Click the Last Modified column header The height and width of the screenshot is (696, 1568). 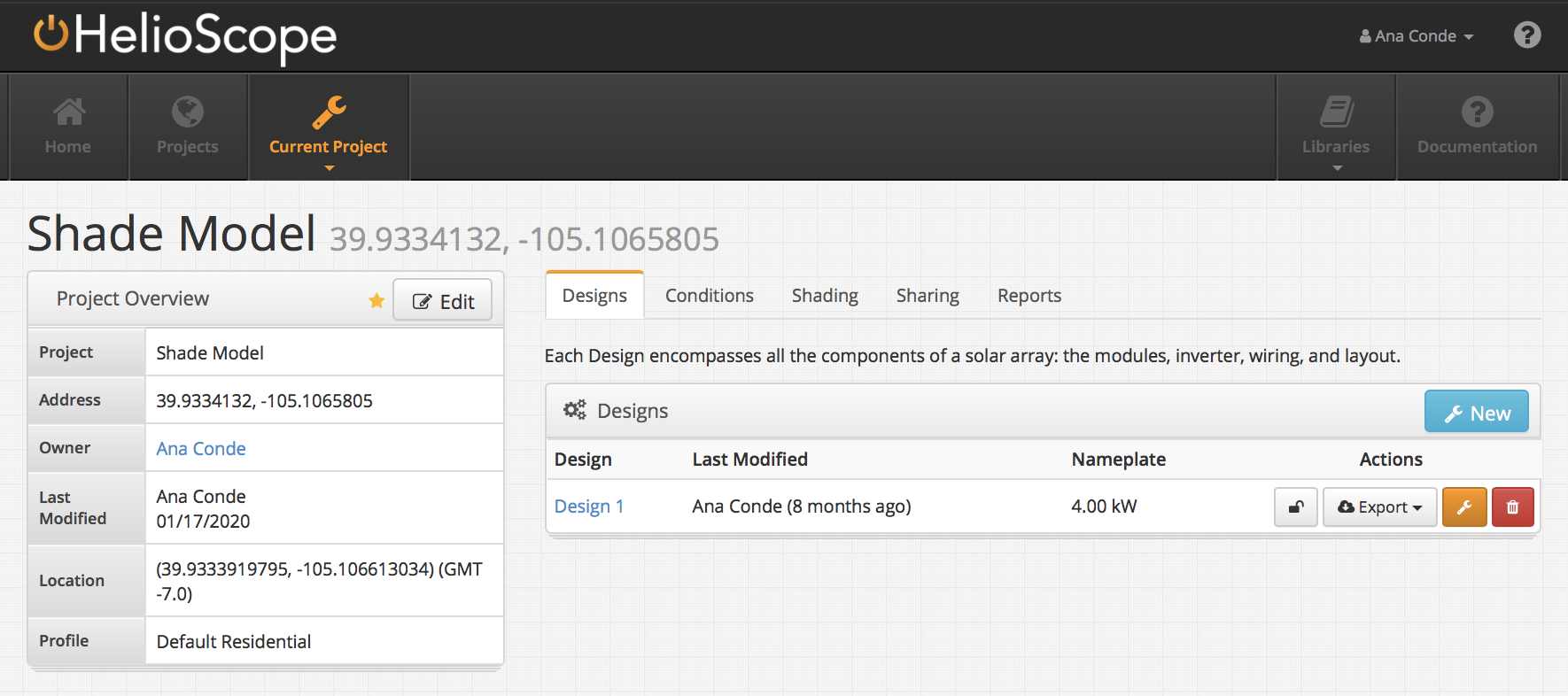(750, 460)
